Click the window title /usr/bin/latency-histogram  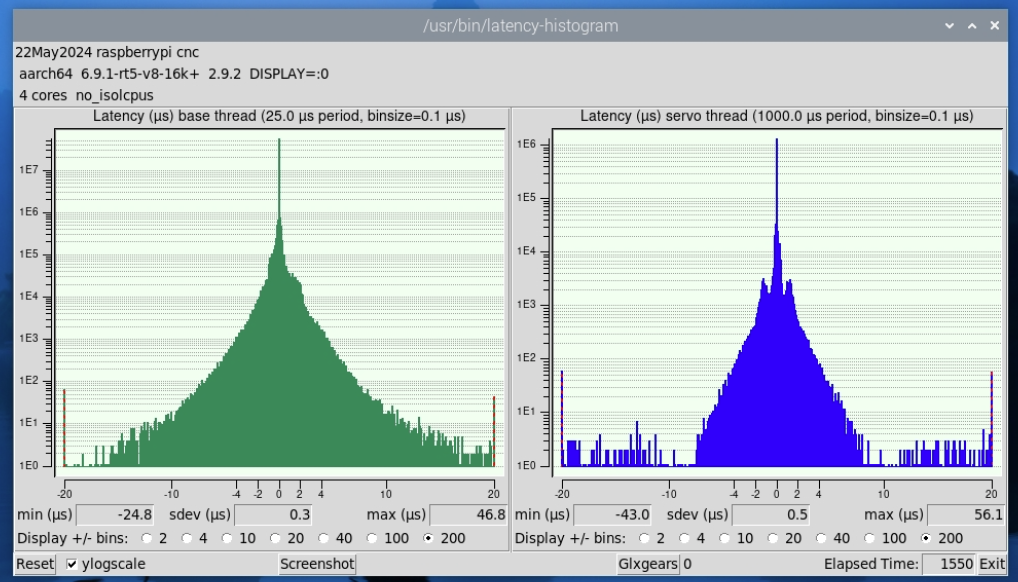[x=521, y=26]
